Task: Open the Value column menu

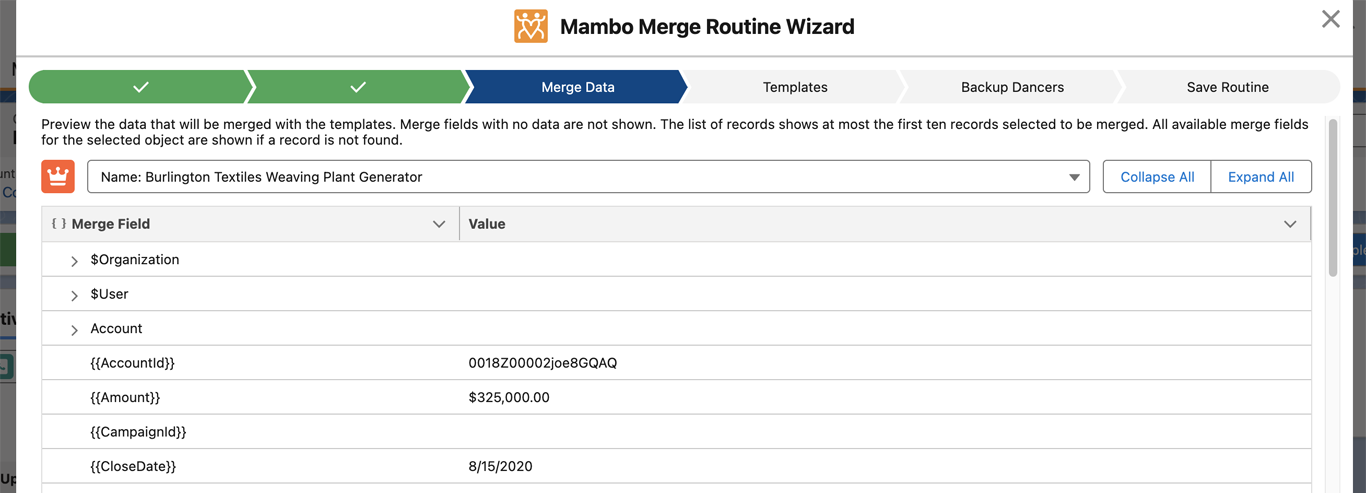Action: pyautogui.click(x=1290, y=224)
